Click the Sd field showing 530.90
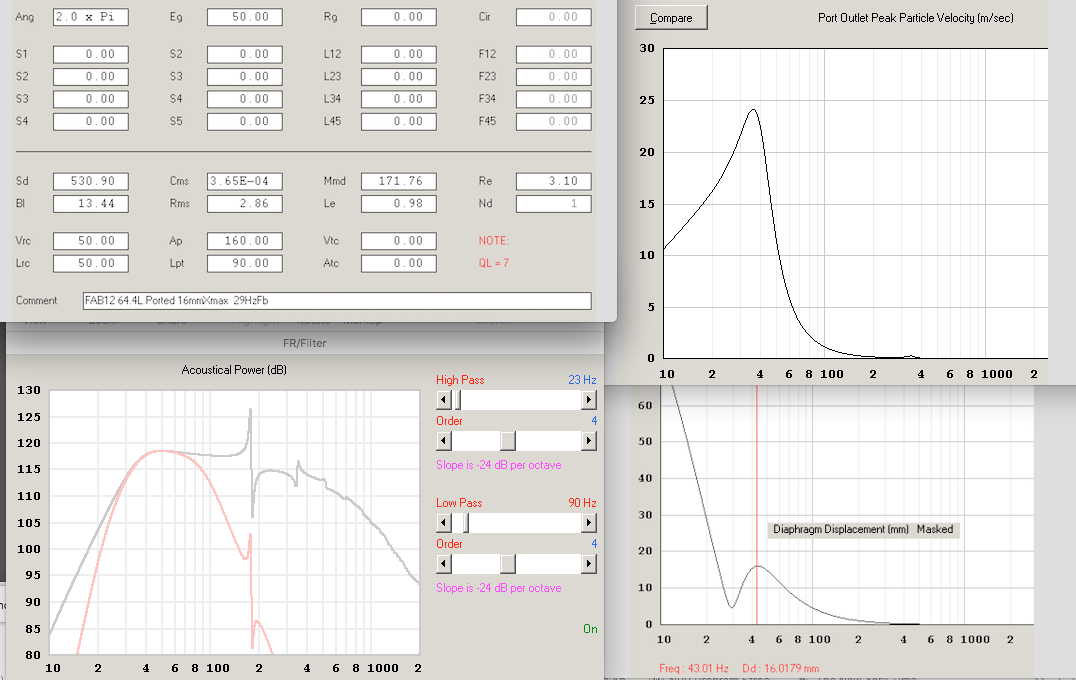 point(91,181)
